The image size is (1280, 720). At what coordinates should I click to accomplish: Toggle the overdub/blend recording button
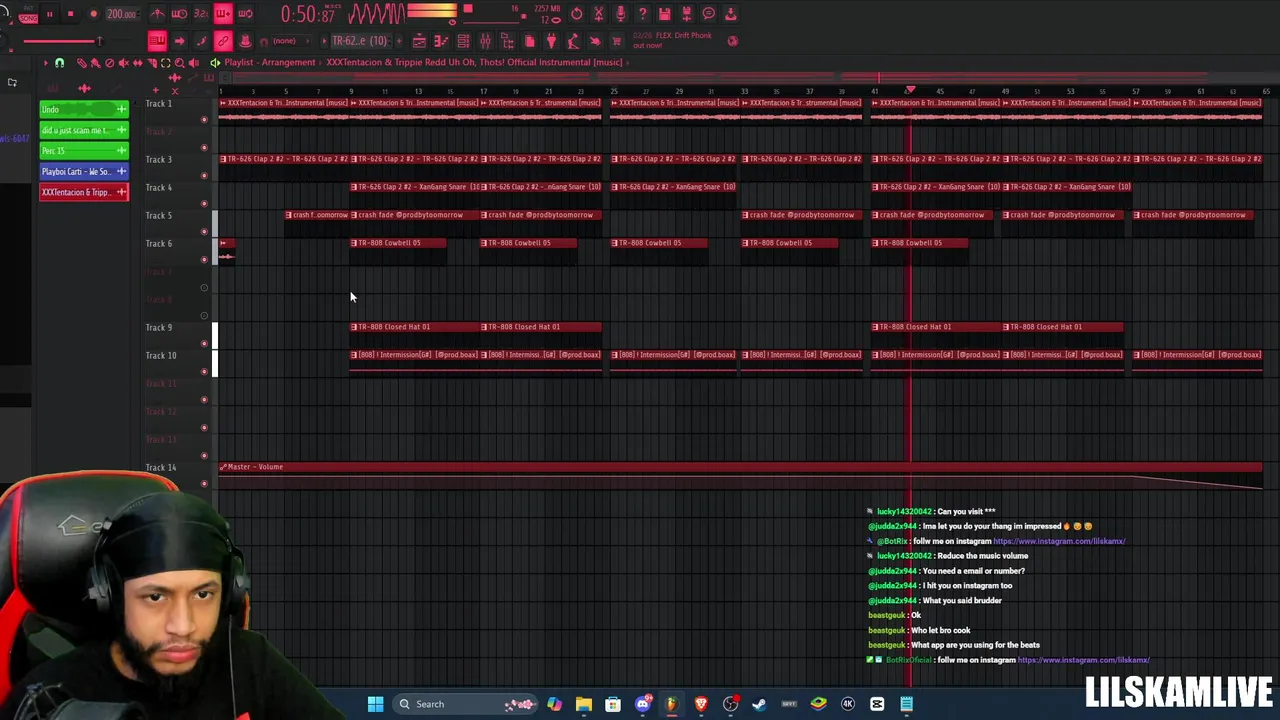223,14
